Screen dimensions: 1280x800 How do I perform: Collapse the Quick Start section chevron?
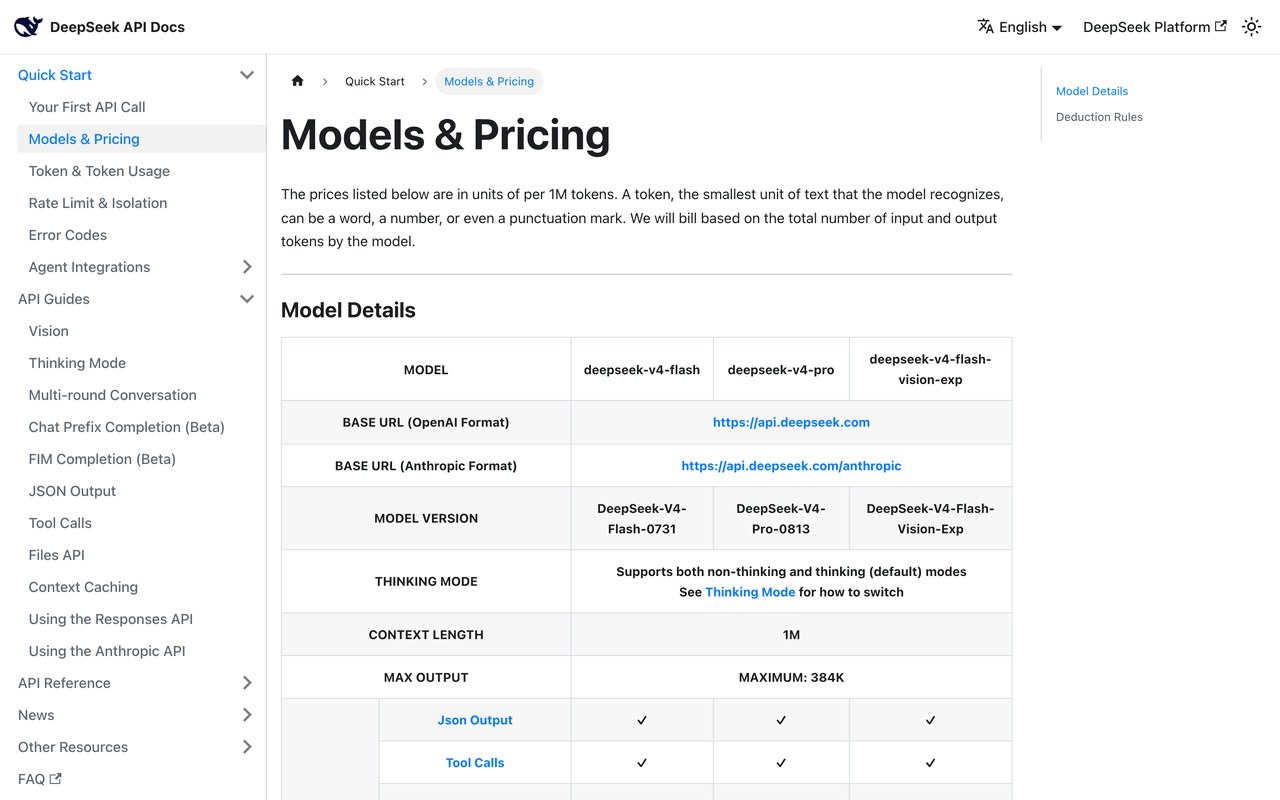[247, 75]
